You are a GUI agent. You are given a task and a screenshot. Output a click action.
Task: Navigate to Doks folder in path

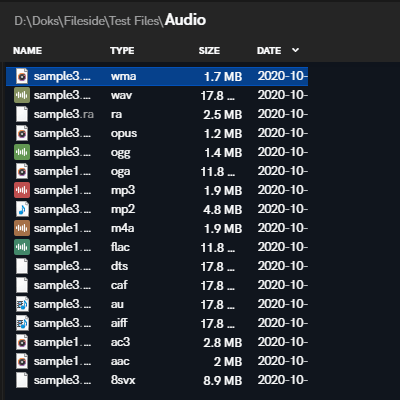pos(46,21)
